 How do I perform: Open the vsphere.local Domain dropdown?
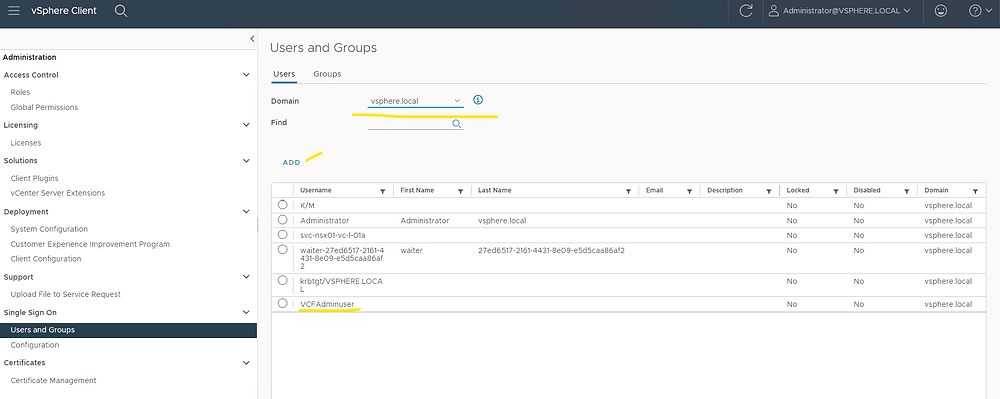tap(416, 101)
